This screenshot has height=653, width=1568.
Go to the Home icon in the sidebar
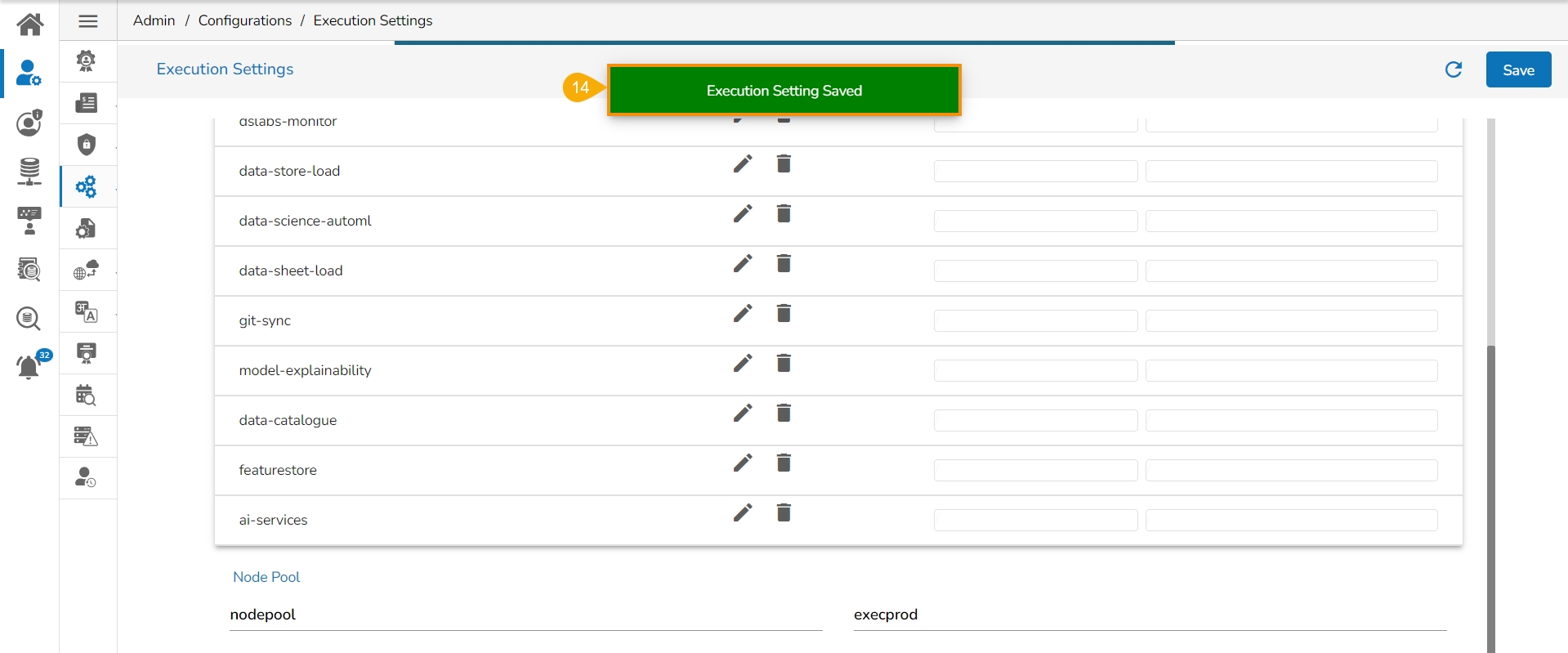30,24
